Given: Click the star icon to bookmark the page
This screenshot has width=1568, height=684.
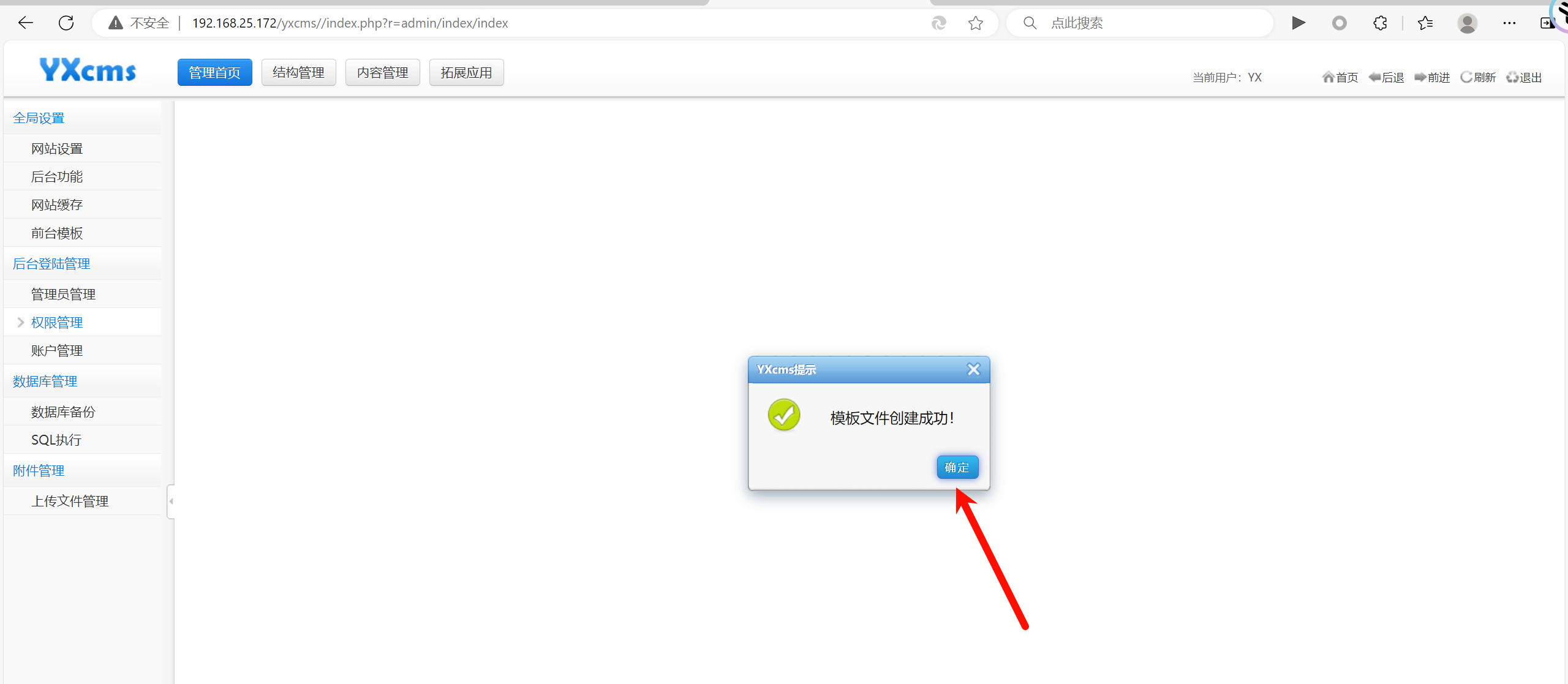Looking at the screenshot, I should (976, 23).
